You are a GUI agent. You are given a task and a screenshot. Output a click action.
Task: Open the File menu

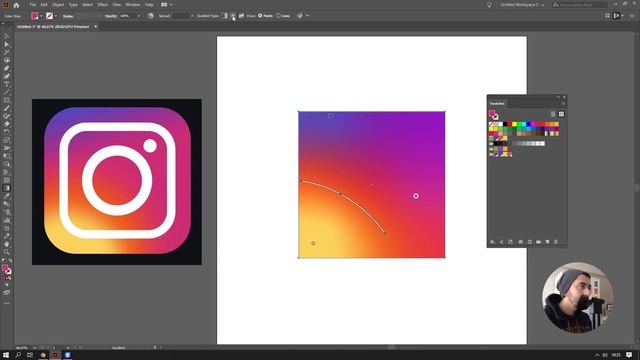pyautogui.click(x=33, y=5)
